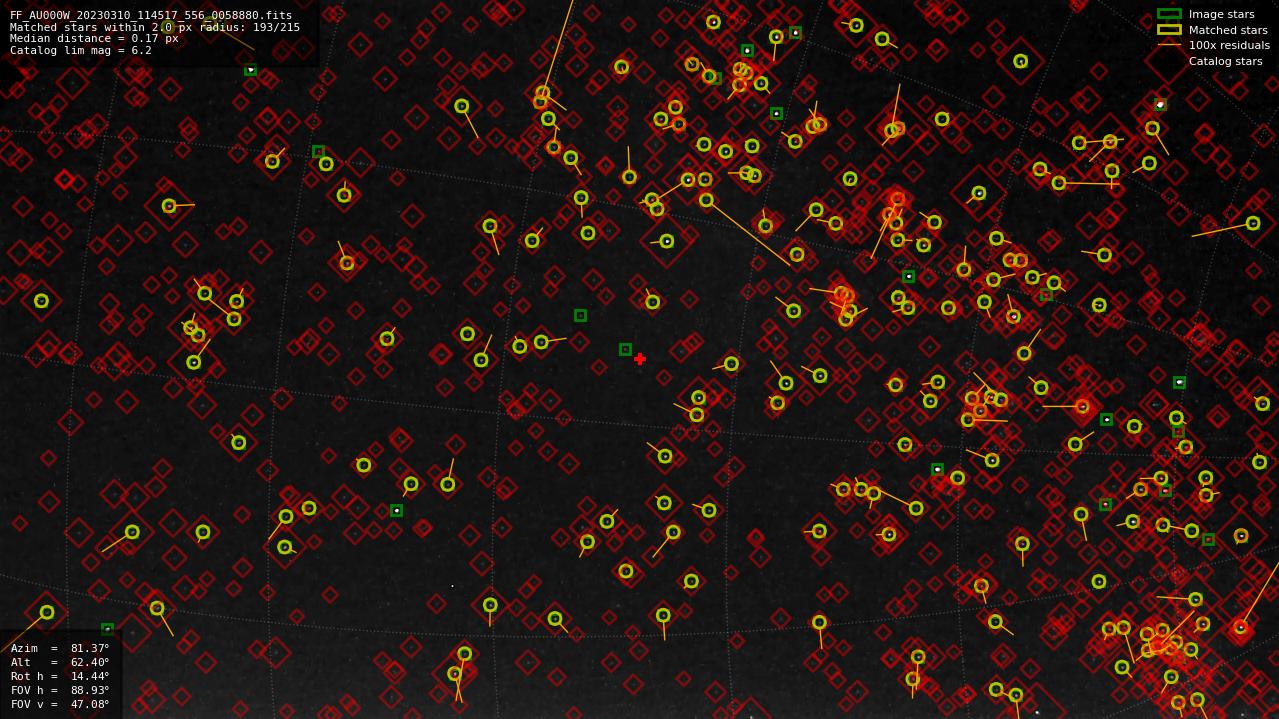The width and height of the screenshot is (1279, 719).
Task: Click "Catalog lim mag = 6.2" text
Action: pyautogui.click(x=81, y=51)
